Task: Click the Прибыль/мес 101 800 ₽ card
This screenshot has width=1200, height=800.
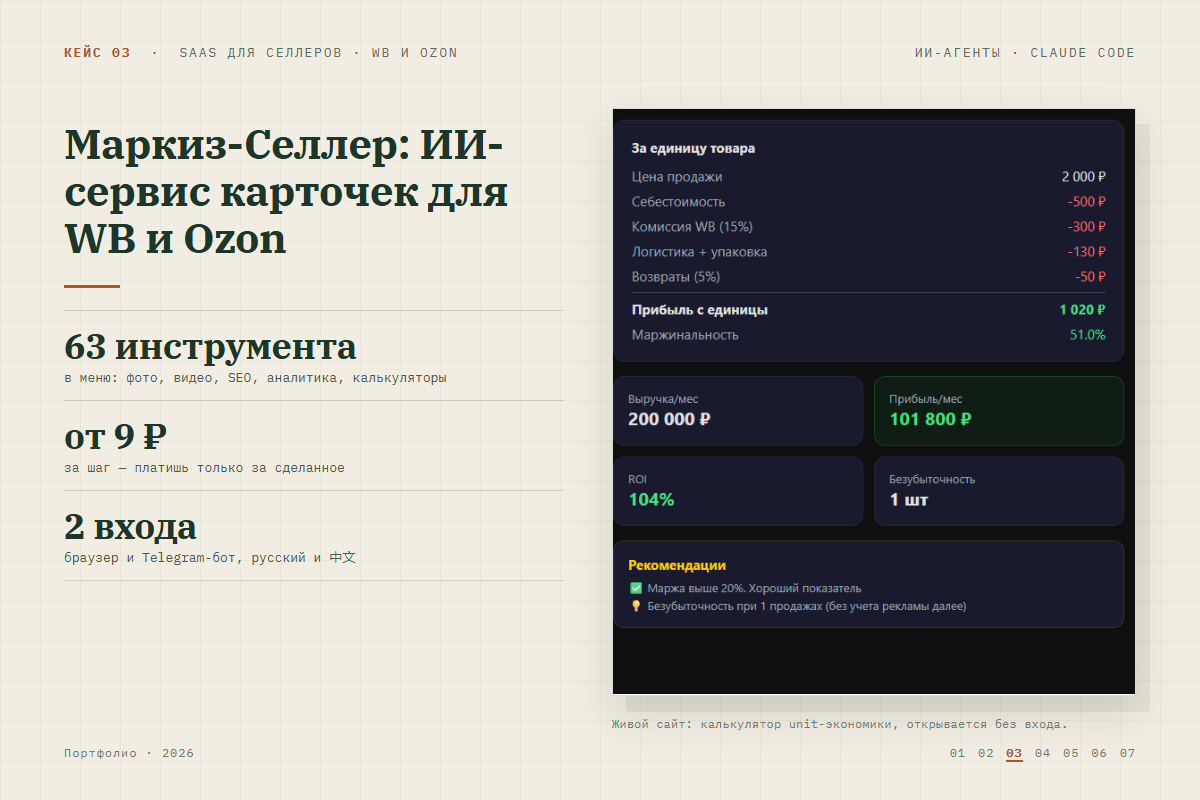Action: tap(999, 411)
